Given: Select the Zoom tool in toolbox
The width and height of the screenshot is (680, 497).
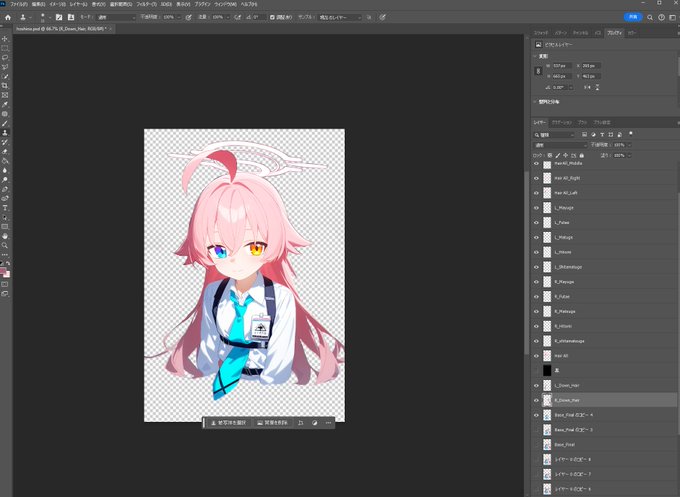Looking at the screenshot, I should coord(5,245).
